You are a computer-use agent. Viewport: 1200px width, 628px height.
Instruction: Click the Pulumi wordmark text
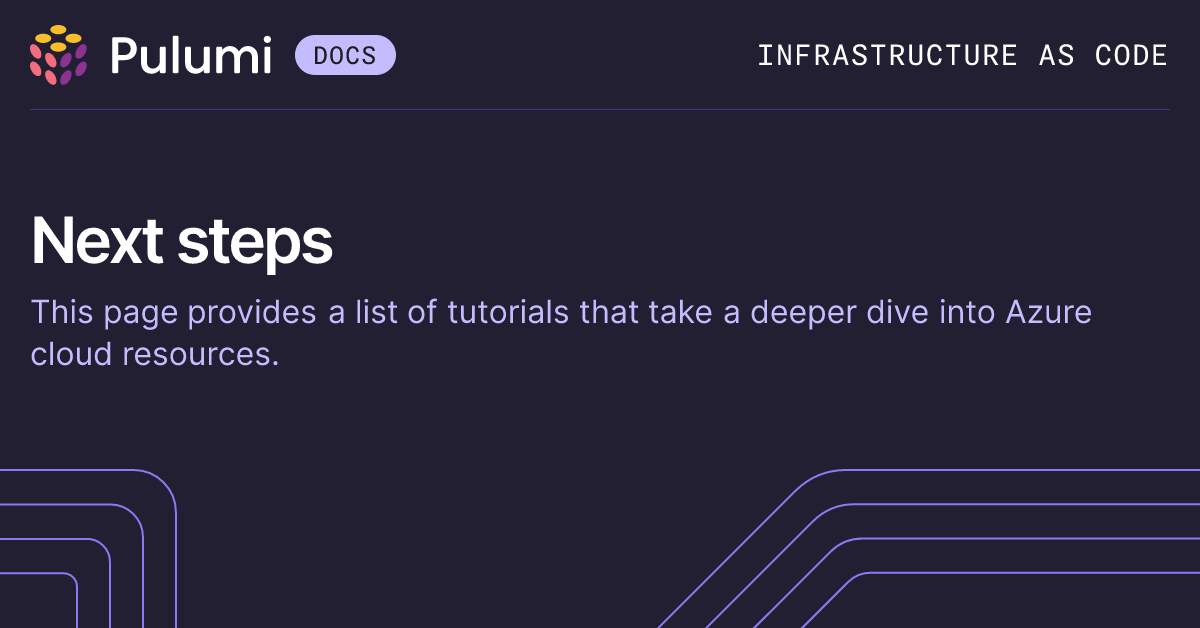tap(191, 55)
